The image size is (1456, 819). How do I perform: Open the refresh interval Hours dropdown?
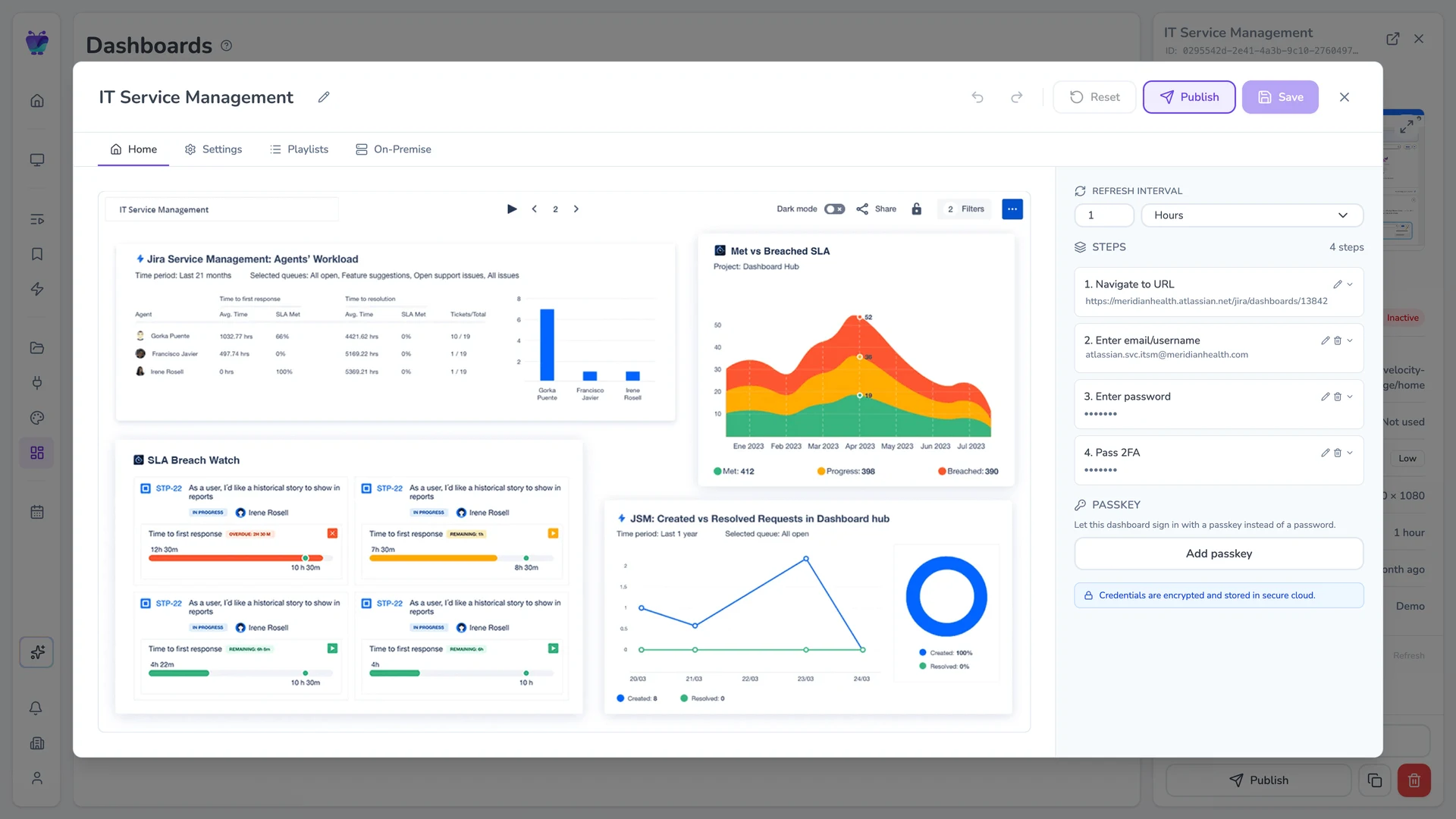[x=1252, y=215]
